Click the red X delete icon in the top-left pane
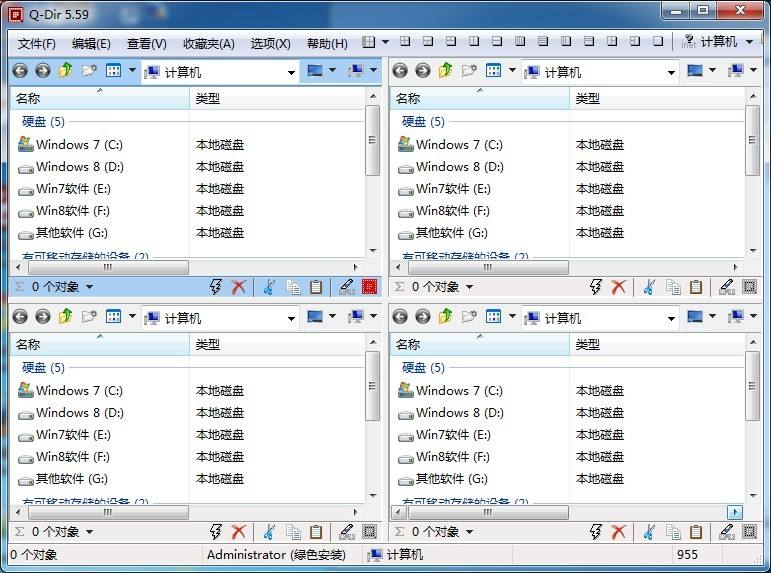This screenshot has width=771, height=573. (x=239, y=287)
